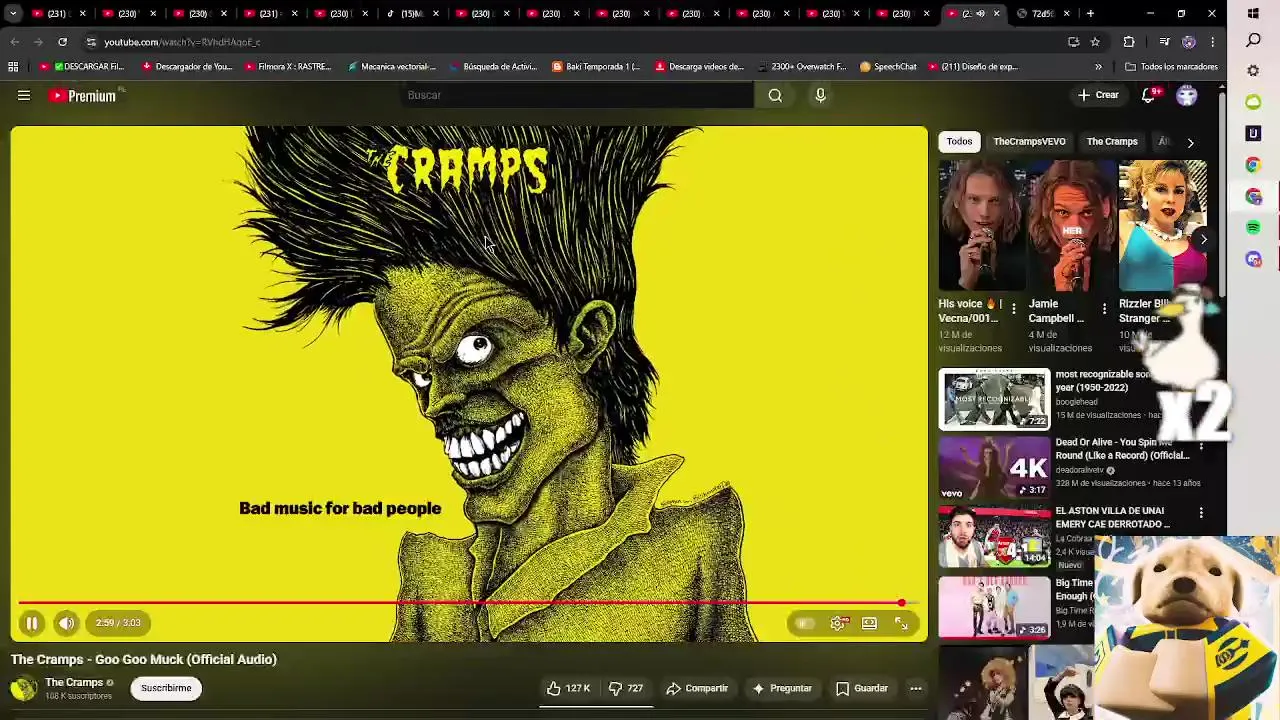The height and width of the screenshot is (720, 1280).
Task: Open options for His voice Vecna short
Action: coord(1014,309)
